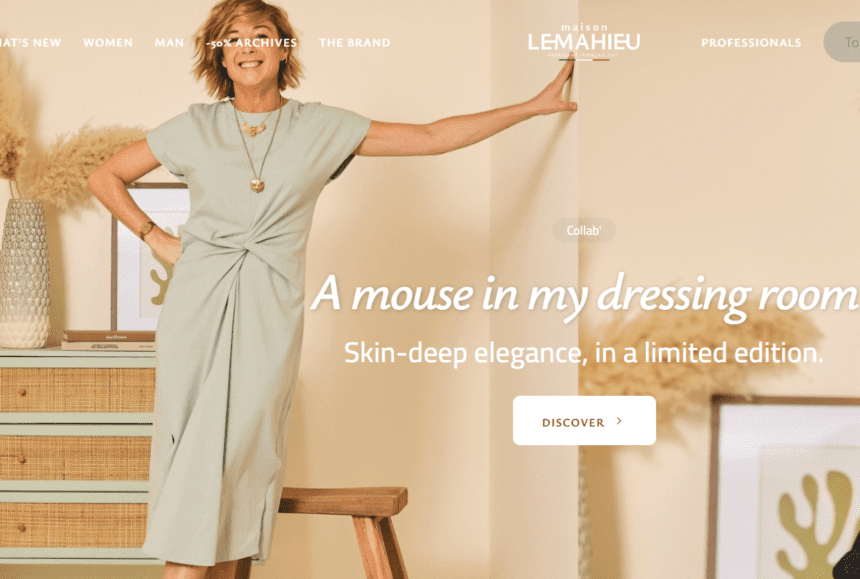Click the Collab' tag badge
The width and height of the screenshot is (860, 579).
click(x=584, y=230)
